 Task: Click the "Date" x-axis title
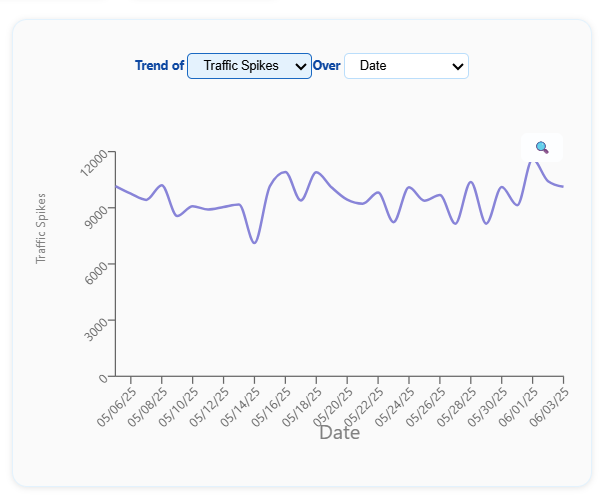(x=339, y=433)
